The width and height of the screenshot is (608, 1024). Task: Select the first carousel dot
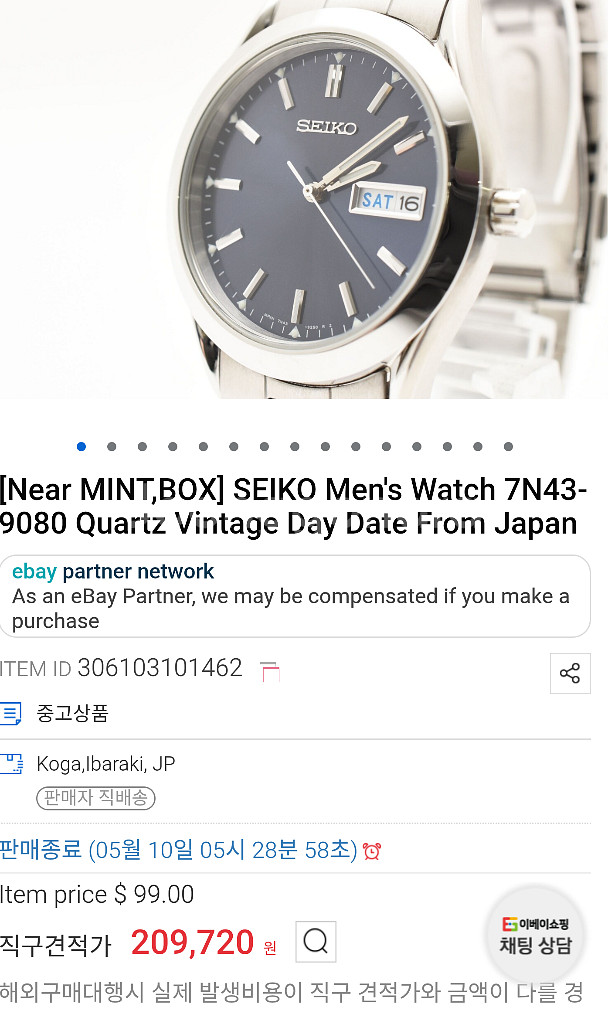coord(81,447)
